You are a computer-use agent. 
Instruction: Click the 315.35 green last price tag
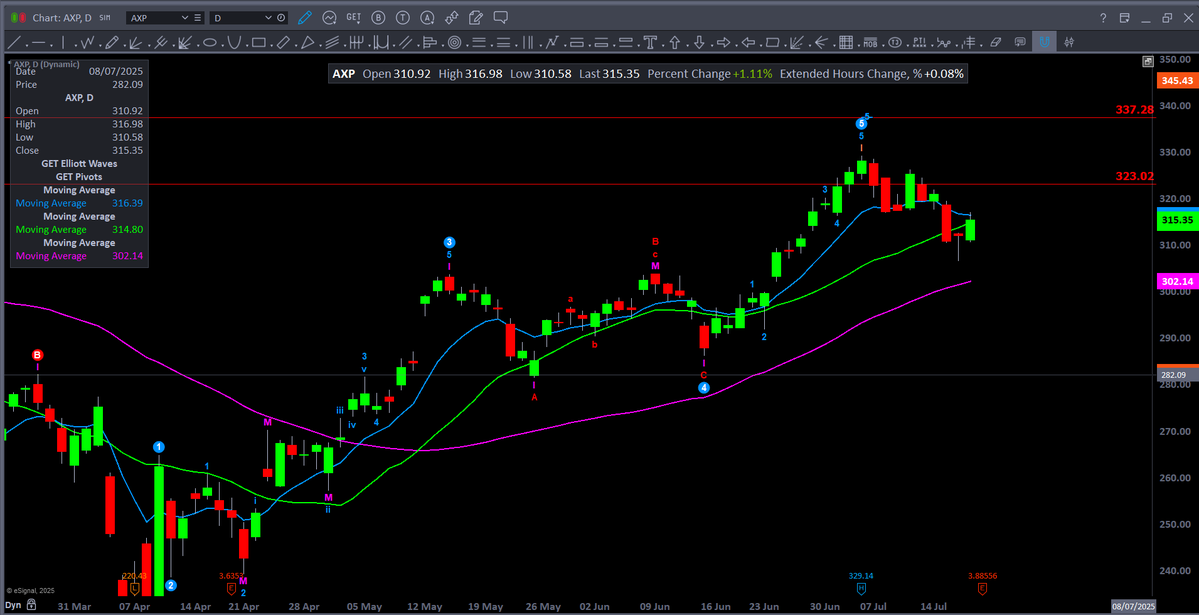coord(1178,220)
